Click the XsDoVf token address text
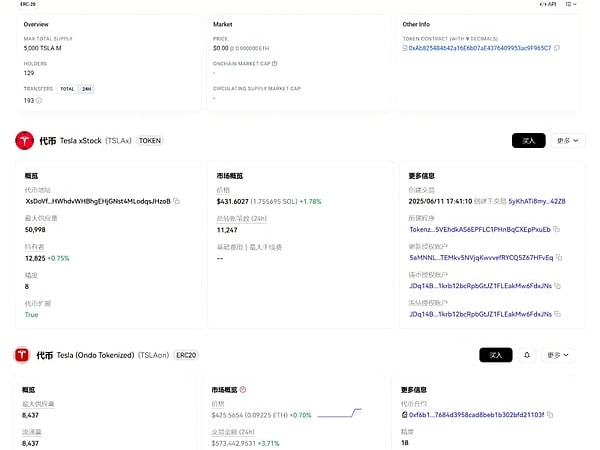Screen dimensions: 600x450 click(98, 201)
